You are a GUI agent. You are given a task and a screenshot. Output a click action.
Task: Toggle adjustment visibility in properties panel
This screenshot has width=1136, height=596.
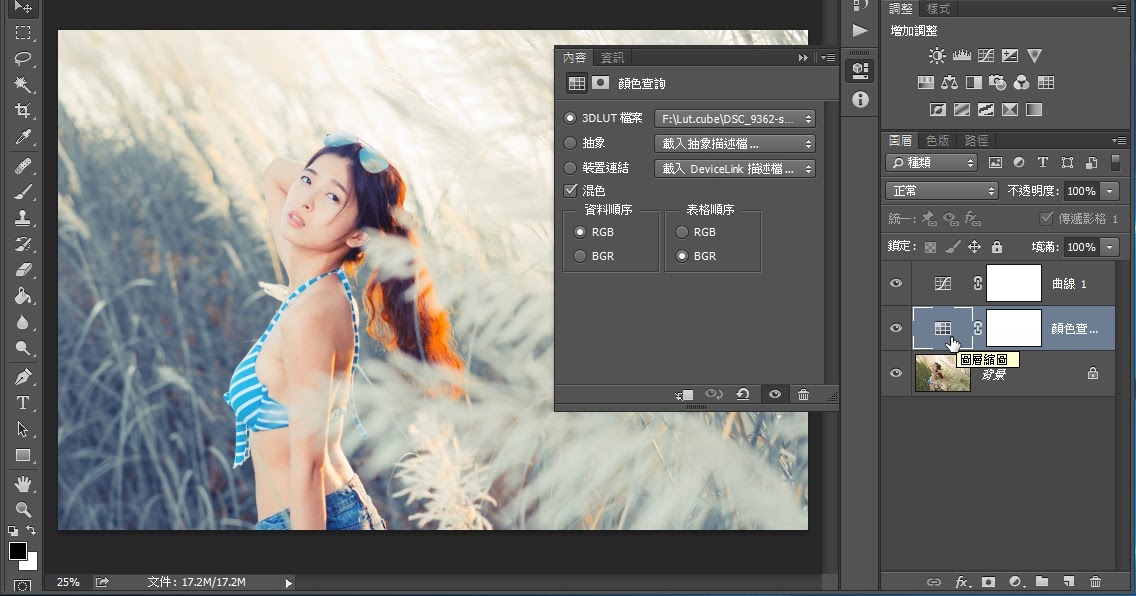click(x=774, y=395)
